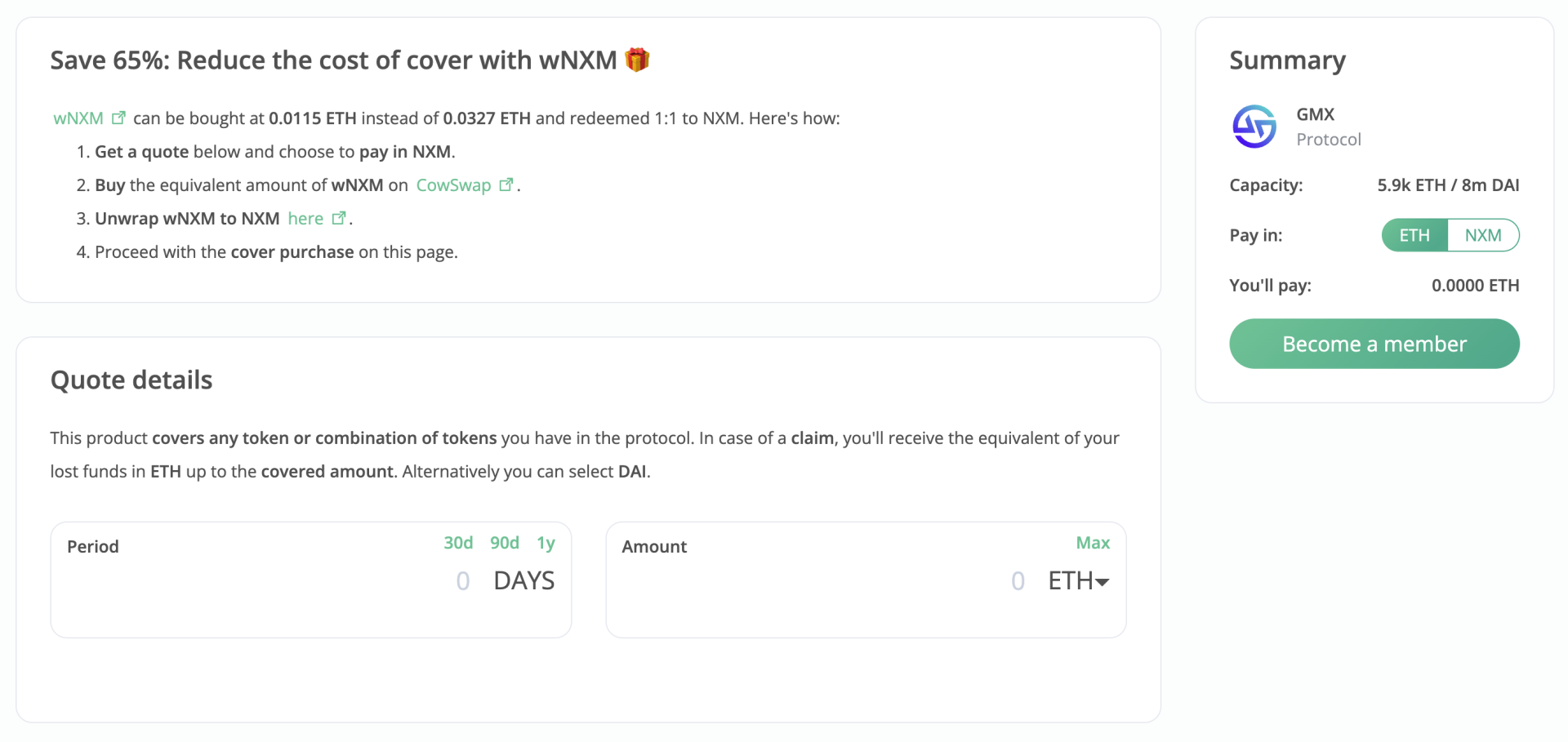Image resolution: width=1568 pixels, height=742 pixels.
Task: Open the CowSwap link
Action: coord(453,185)
